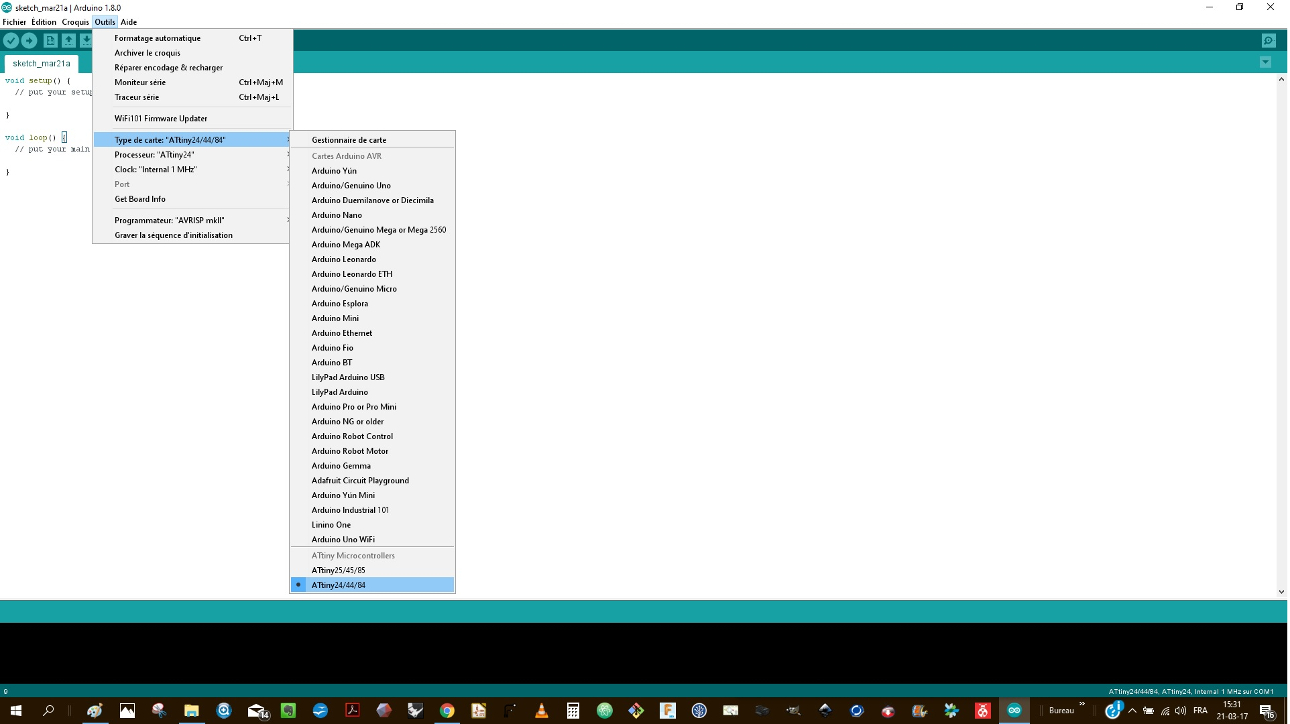Click the taskbar search magnifier icon
This screenshot has width=1290, height=724.
[48, 710]
